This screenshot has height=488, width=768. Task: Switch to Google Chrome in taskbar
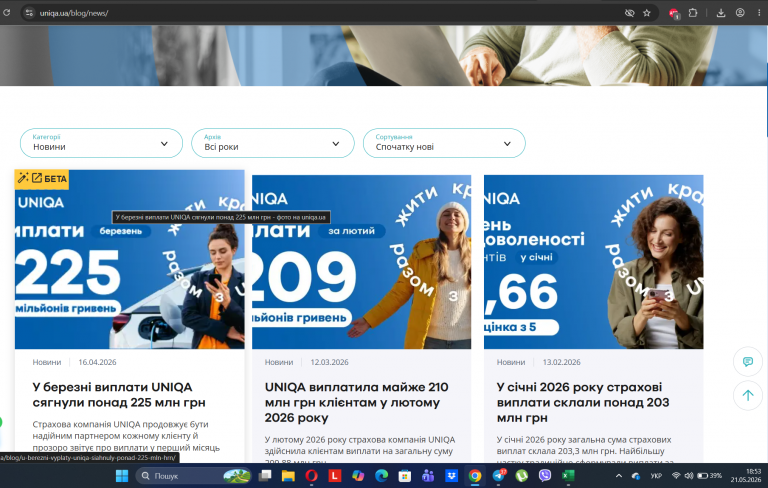coord(475,476)
